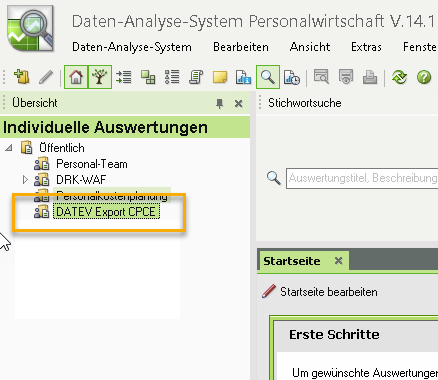This screenshot has height=380, width=438.
Task: Click the yellow sticky note toolbar icon
Action: (x=220, y=77)
